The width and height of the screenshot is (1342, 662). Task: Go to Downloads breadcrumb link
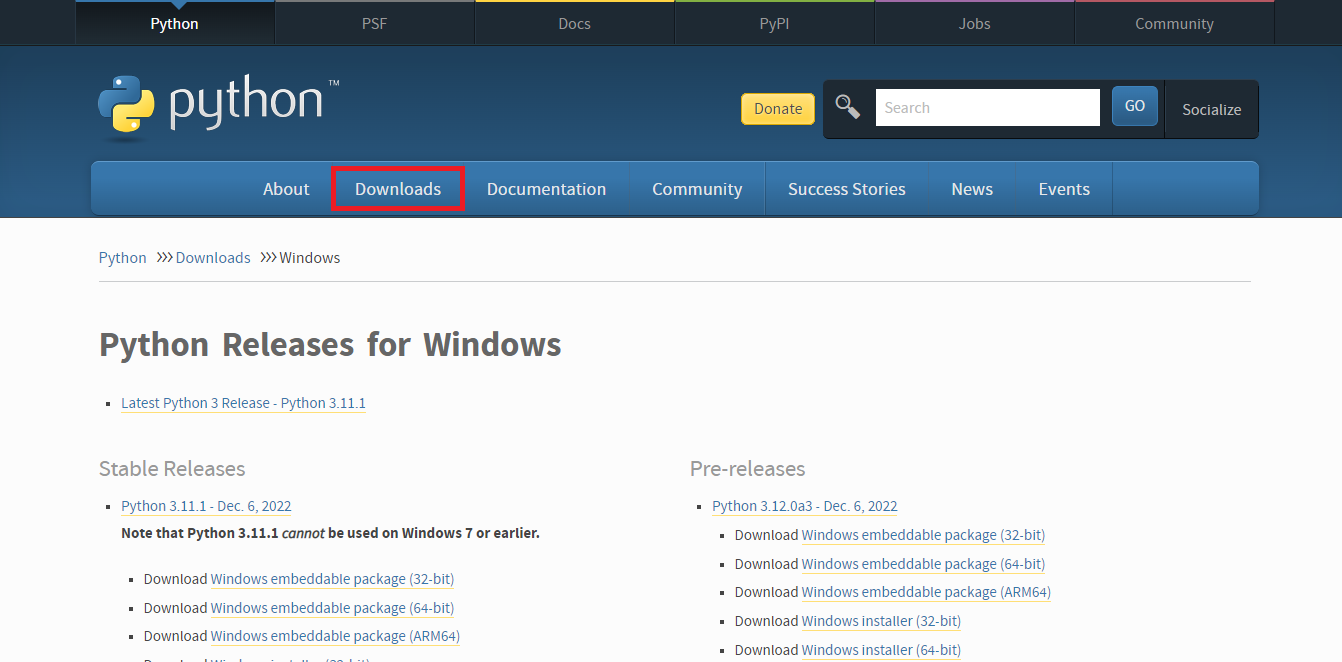click(213, 258)
